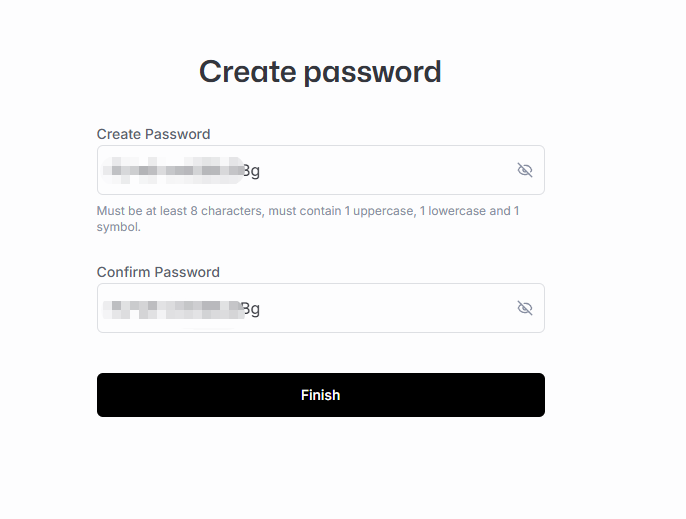
Task: Click the blurred characters in Create Password field
Action: [172, 170]
